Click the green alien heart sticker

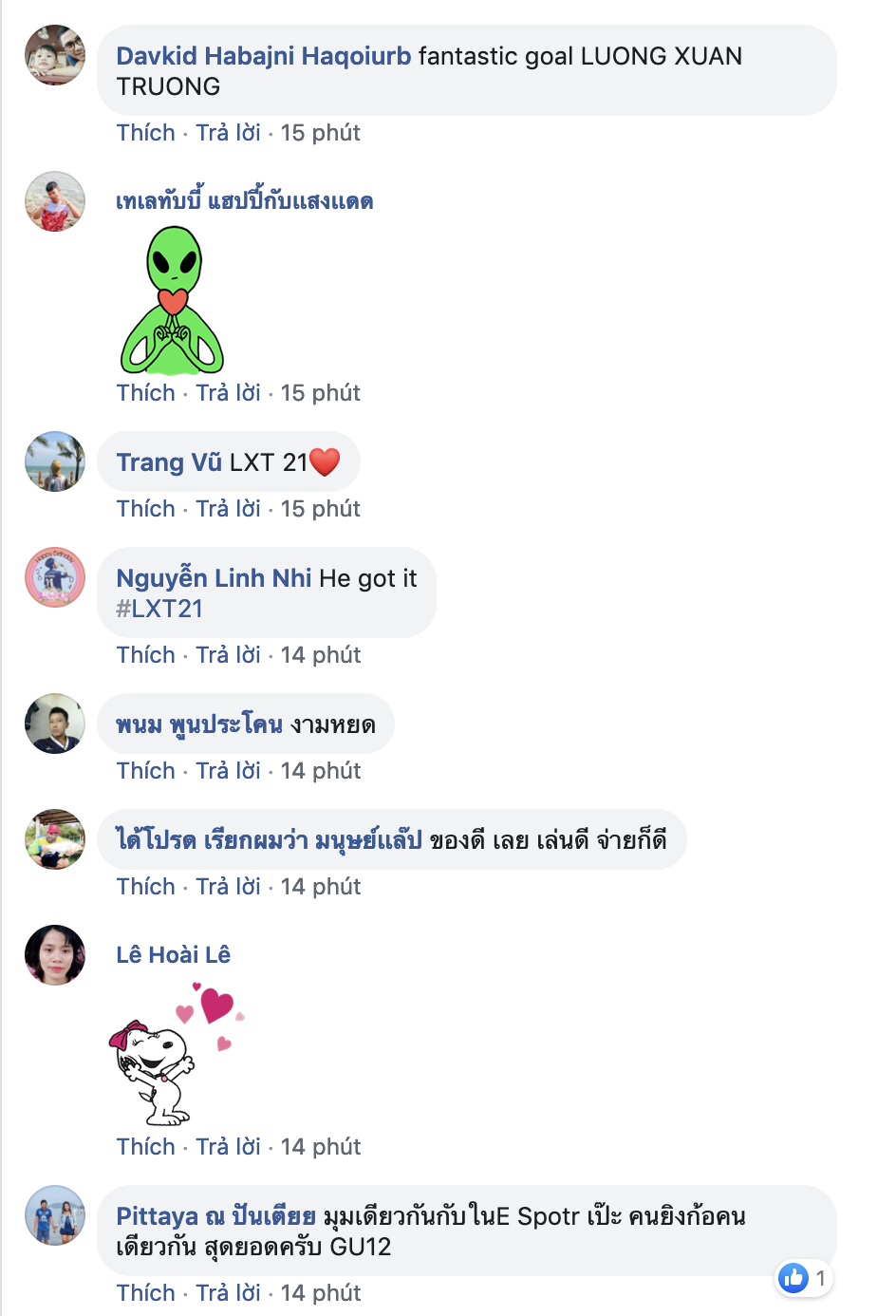click(173, 300)
